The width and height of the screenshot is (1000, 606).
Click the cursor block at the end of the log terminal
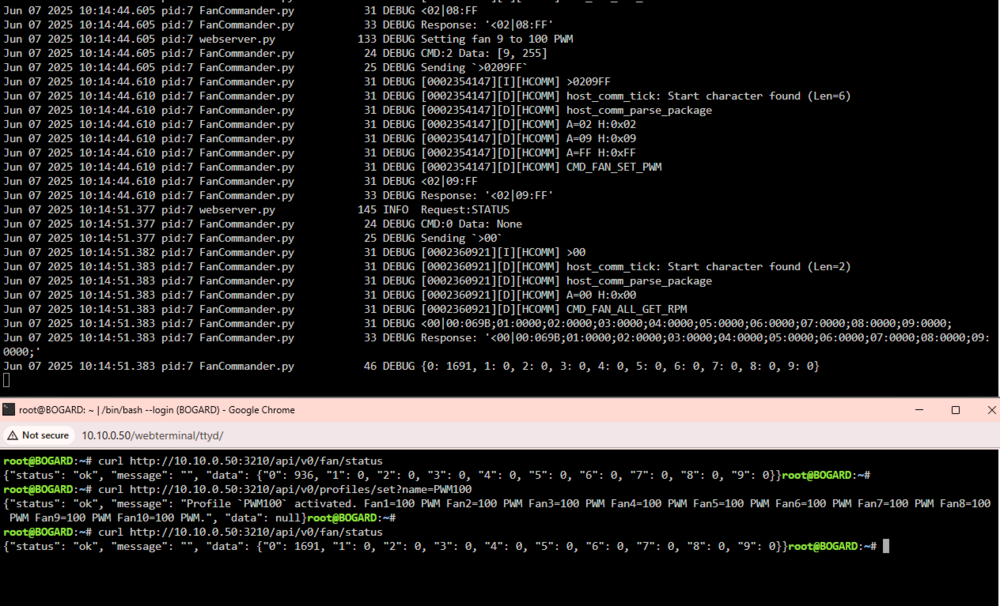click(6, 380)
